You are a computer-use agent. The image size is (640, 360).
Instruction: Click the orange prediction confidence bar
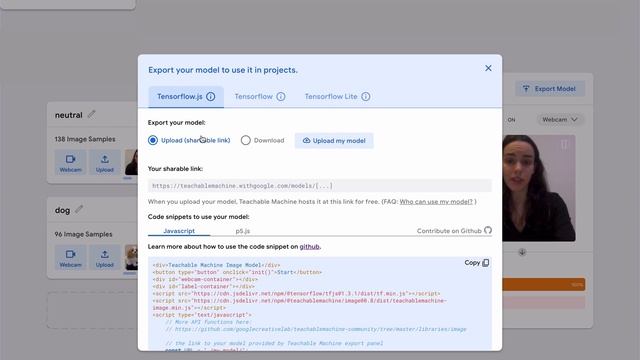[x=544, y=284]
